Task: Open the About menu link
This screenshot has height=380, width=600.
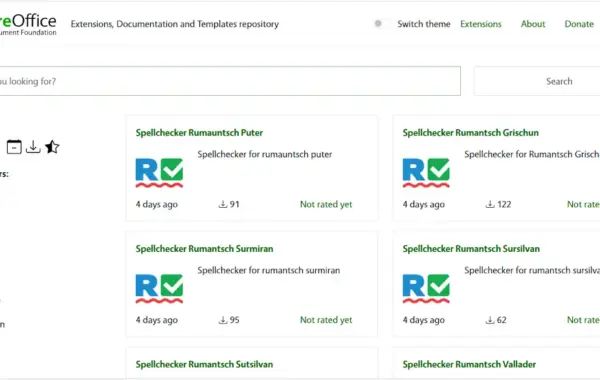Action: (x=533, y=24)
